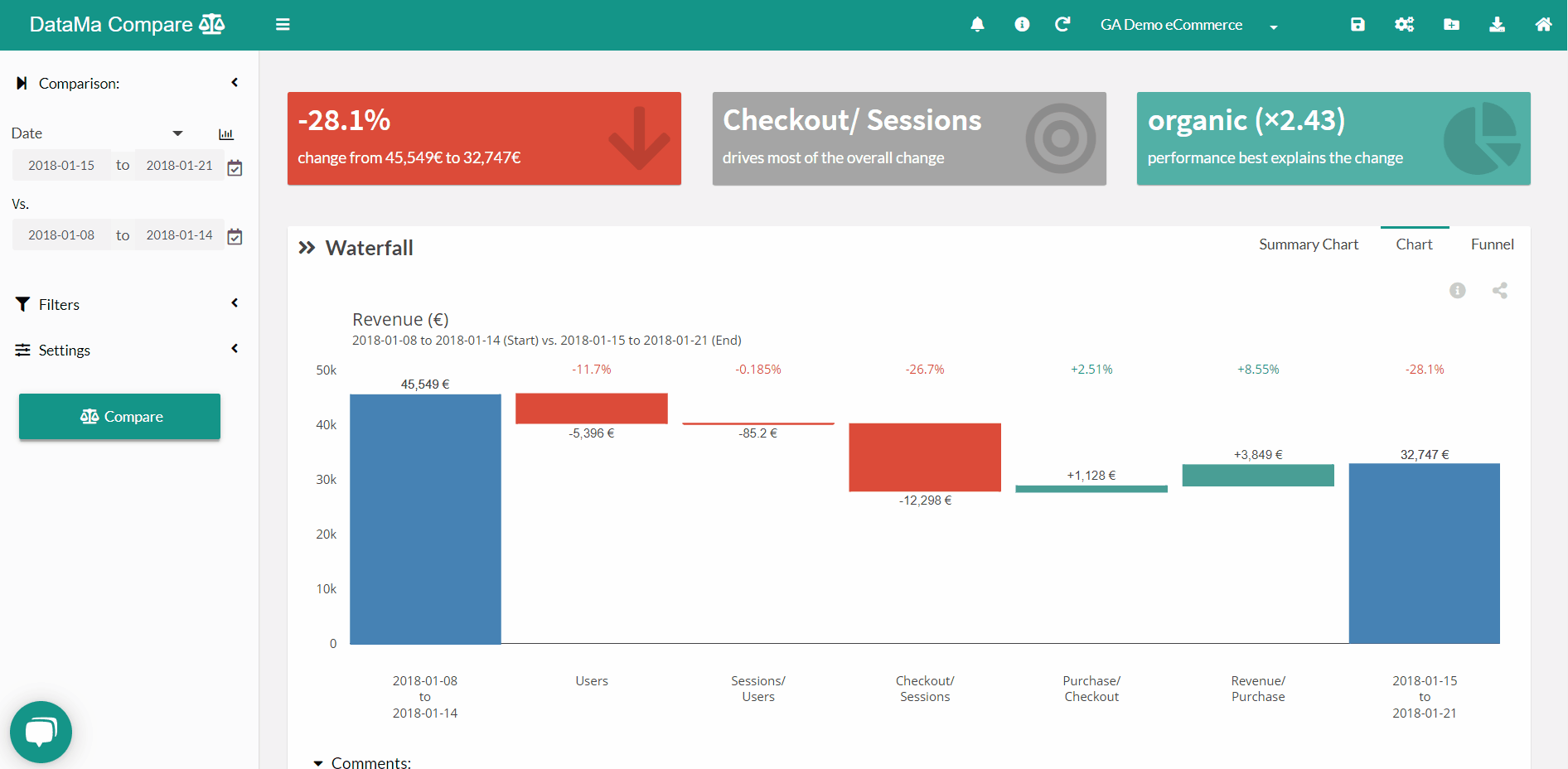Screen dimensions: 1568x769
Task: Click the share icon above the chart
Action: [1500, 291]
